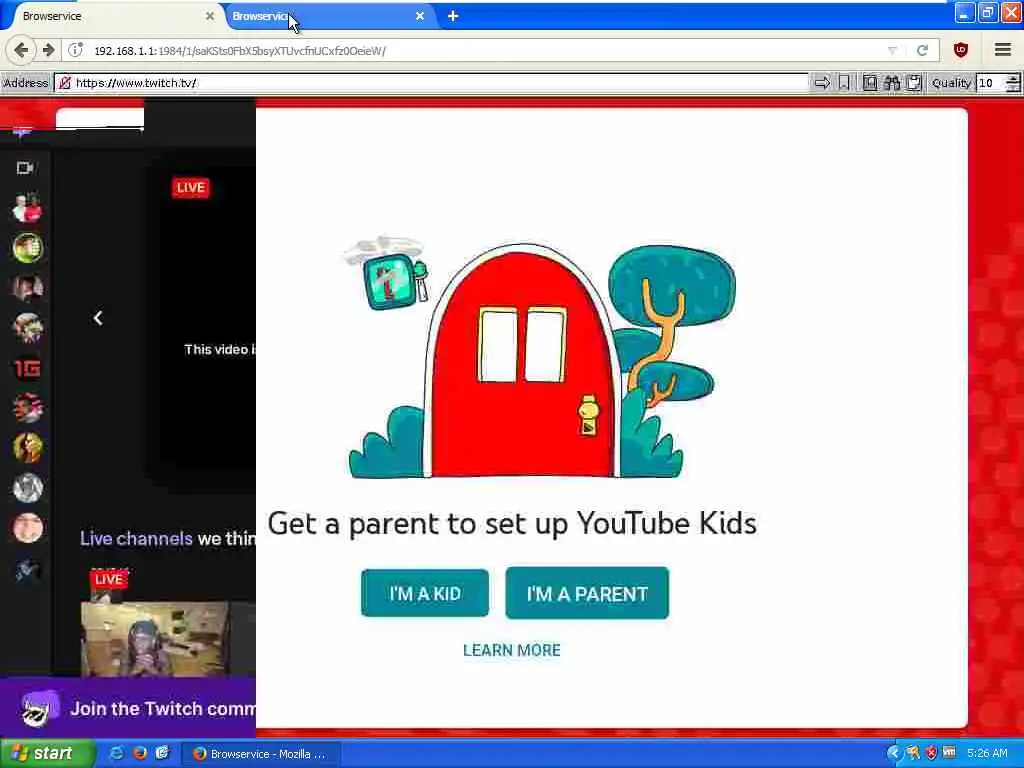Image resolution: width=1024 pixels, height=768 pixels.
Task: Switch to the first Browservice tab
Action: click(x=111, y=16)
